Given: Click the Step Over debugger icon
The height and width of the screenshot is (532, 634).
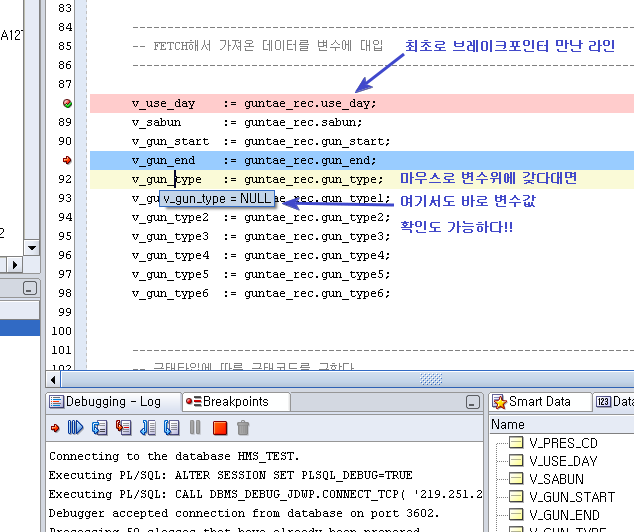Looking at the screenshot, I should pos(100,428).
